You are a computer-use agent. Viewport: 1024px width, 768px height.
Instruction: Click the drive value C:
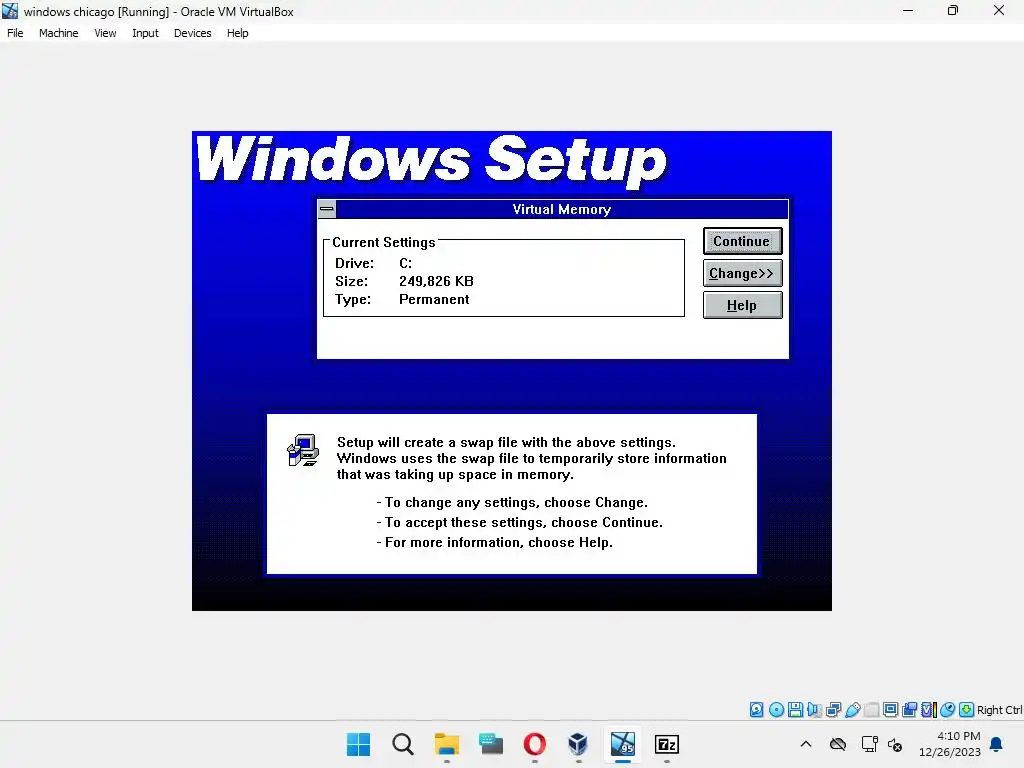tap(406, 263)
